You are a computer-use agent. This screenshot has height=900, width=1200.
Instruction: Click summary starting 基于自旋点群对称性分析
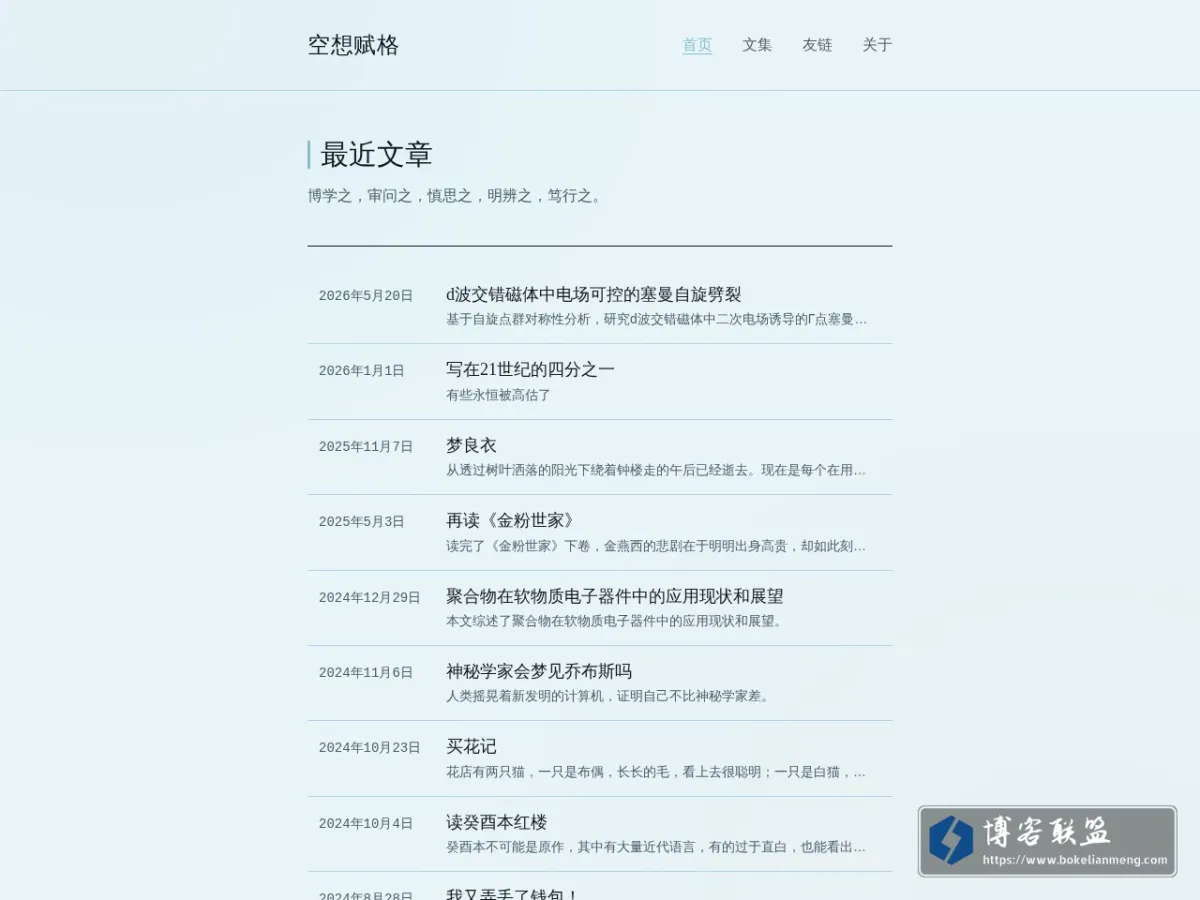coord(657,319)
